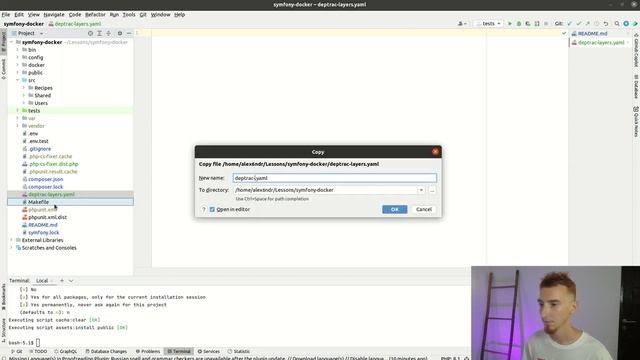Screen dimensions: 640x360
Task: Open the tests run configuration dropdown
Action: point(488,24)
